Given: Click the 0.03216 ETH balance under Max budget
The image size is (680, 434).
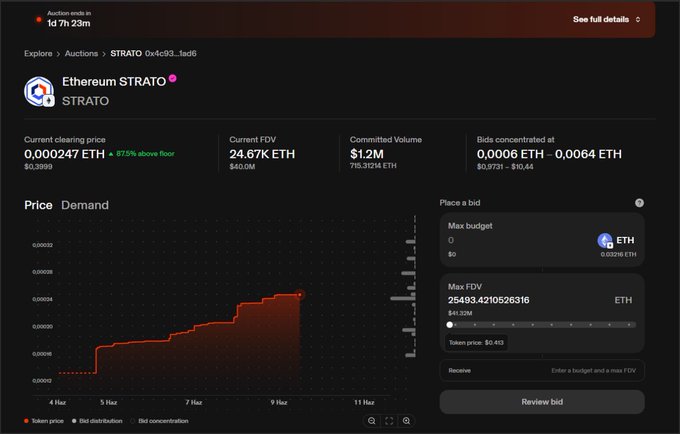Looking at the screenshot, I should point(618,255).
